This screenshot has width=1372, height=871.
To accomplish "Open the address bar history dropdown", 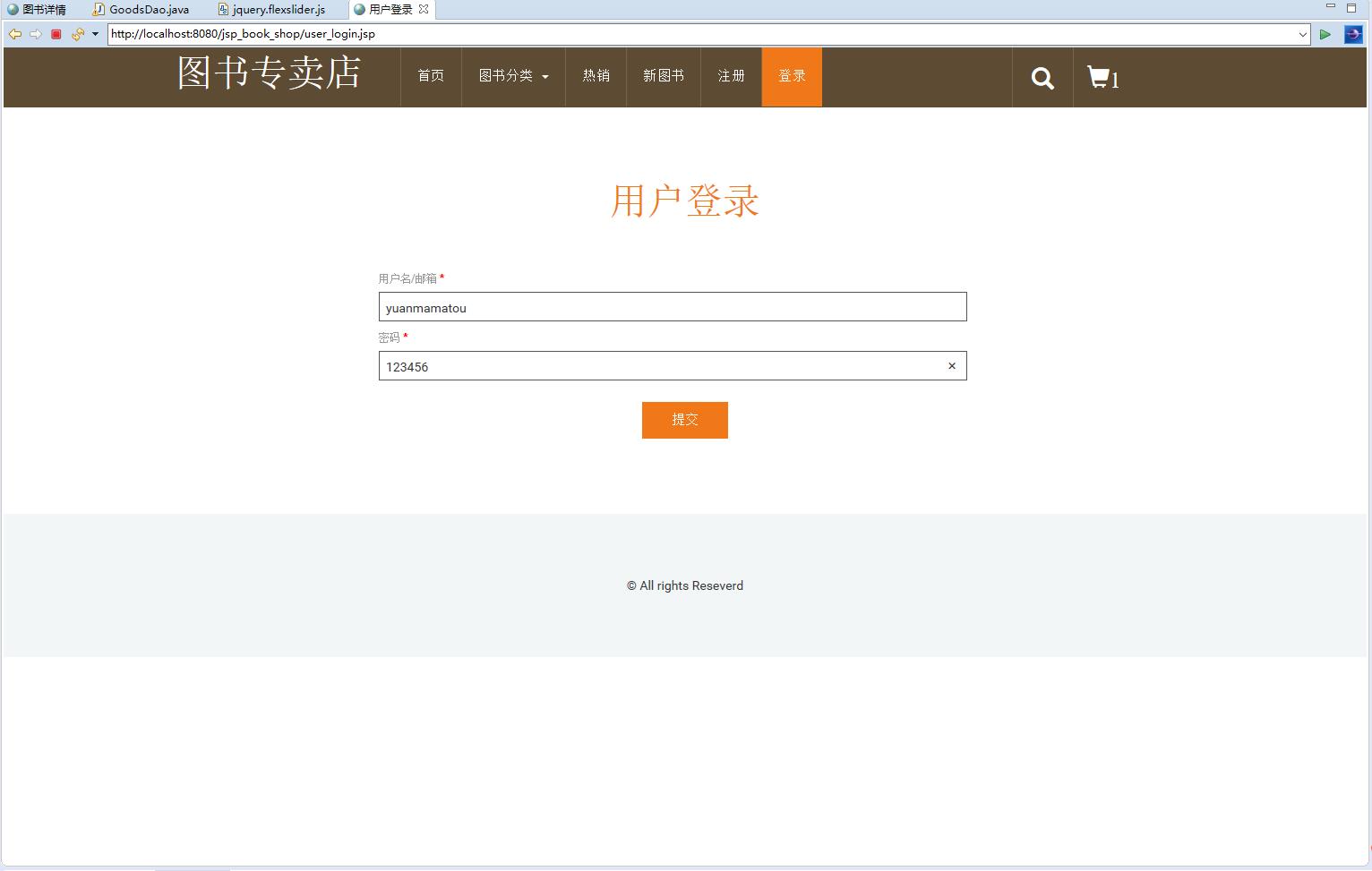I will (x=1304, y=34).
